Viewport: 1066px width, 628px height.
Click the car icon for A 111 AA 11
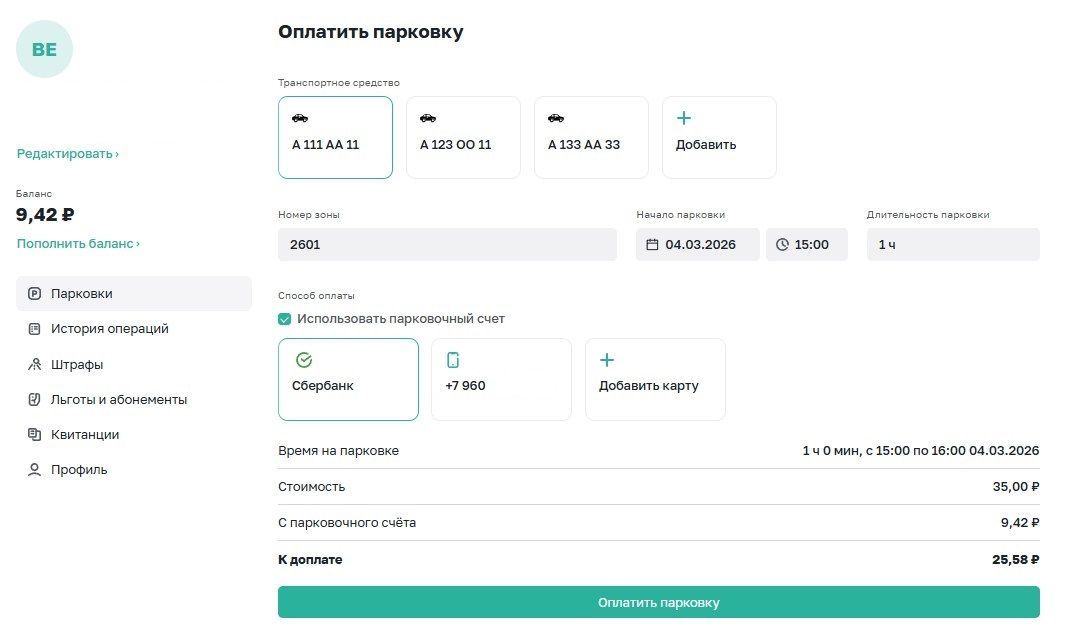coord(300,118)
